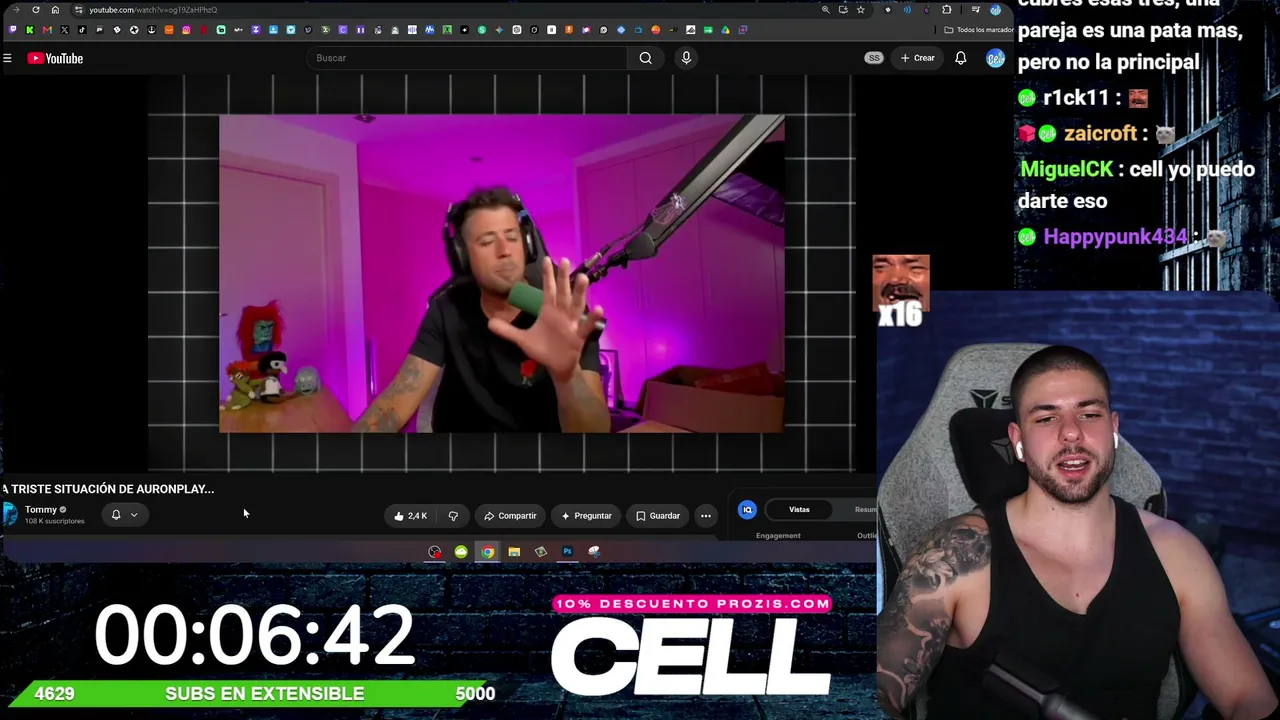
Task: Open the X bookmark icon
Action: tap(64, 30)
